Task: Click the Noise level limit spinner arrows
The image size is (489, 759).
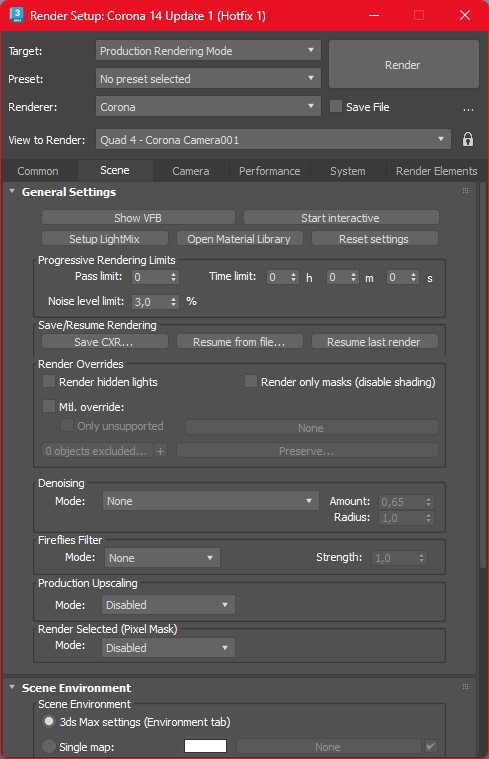Action: click(x=173, y=302)
